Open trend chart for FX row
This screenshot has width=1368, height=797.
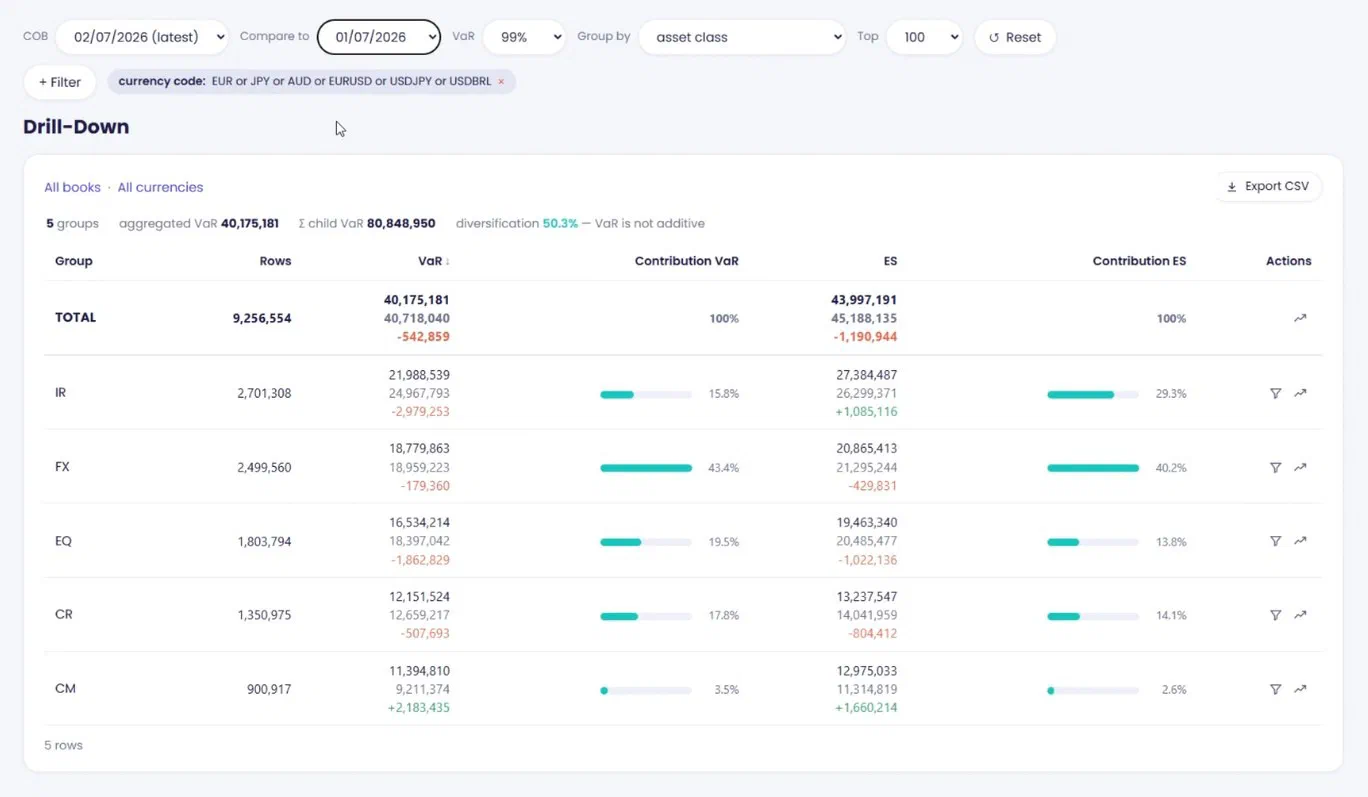click(x=1300, y=467)
